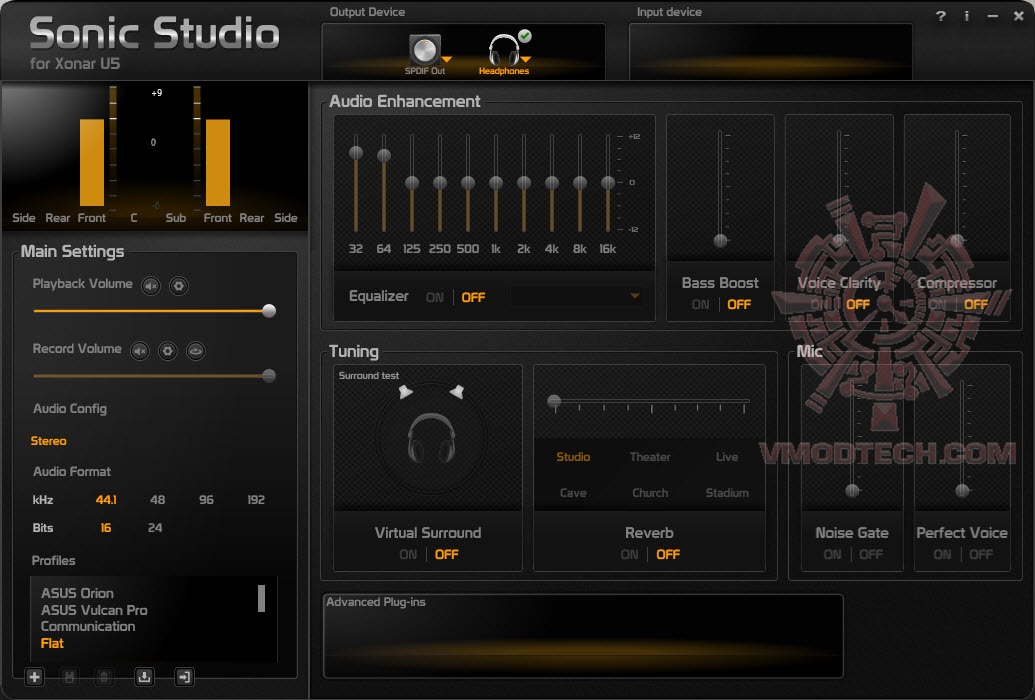Select the Communication profile
Image resolution: width=1035 pixels, height=700 pixels.
coord(88,627)
